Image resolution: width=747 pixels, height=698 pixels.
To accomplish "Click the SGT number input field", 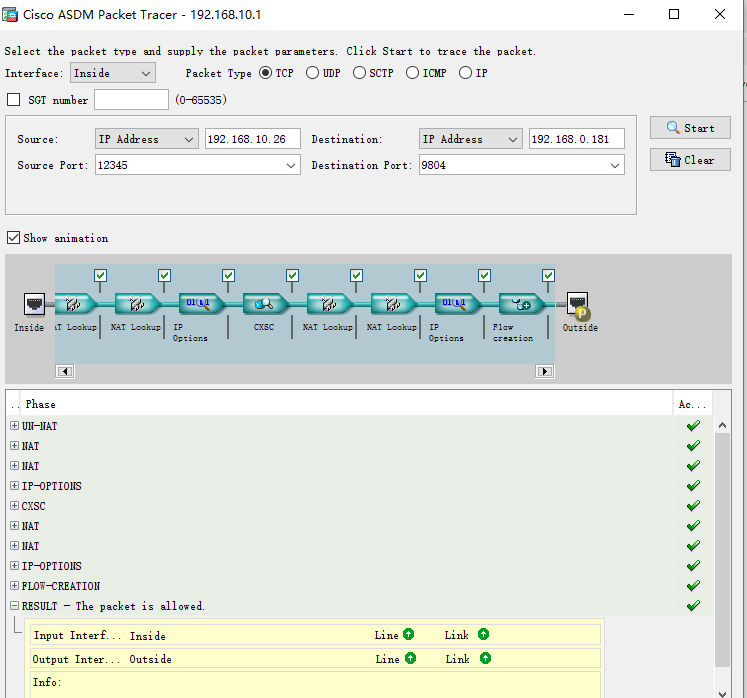I will 131,100.
